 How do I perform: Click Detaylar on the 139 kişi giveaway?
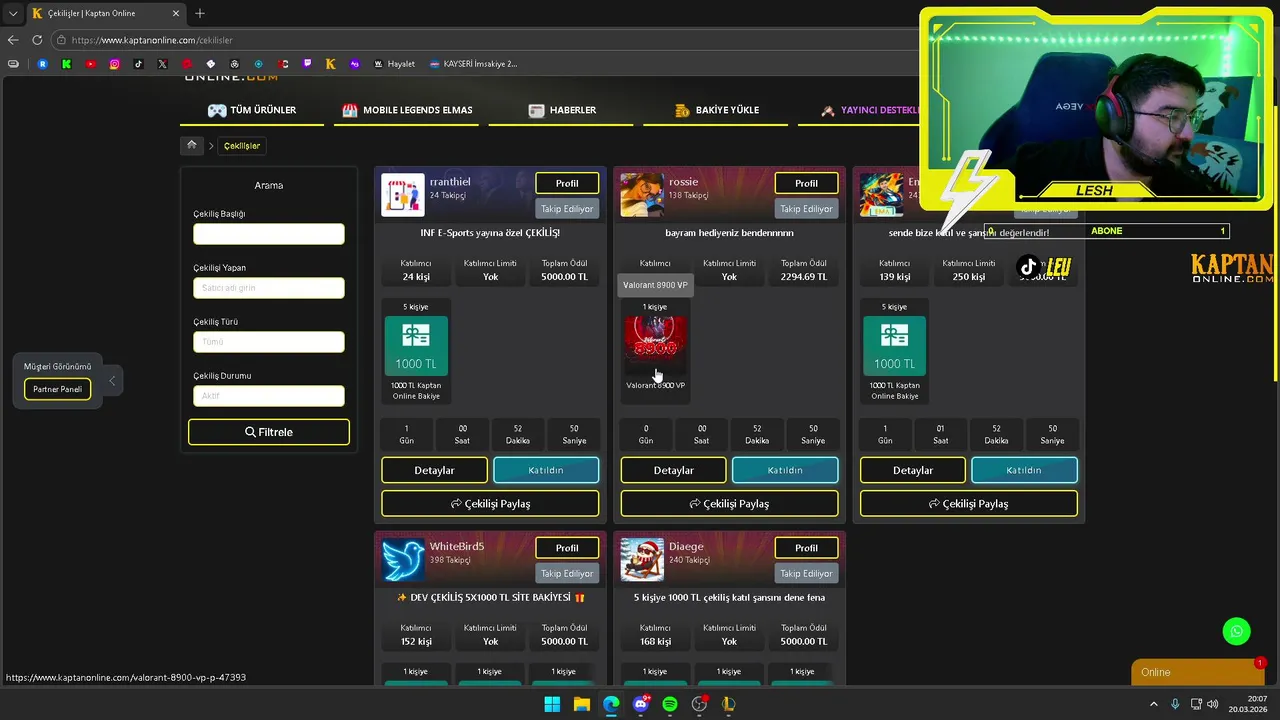coord(913,470)
